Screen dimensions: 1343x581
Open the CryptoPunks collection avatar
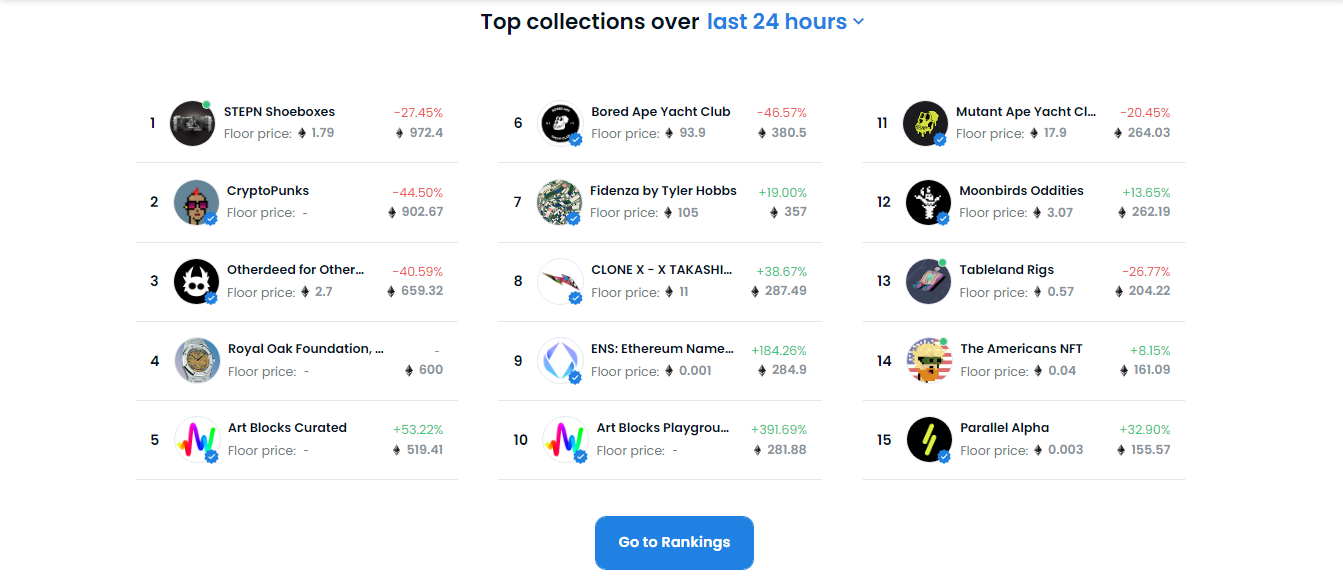(196, 202)
